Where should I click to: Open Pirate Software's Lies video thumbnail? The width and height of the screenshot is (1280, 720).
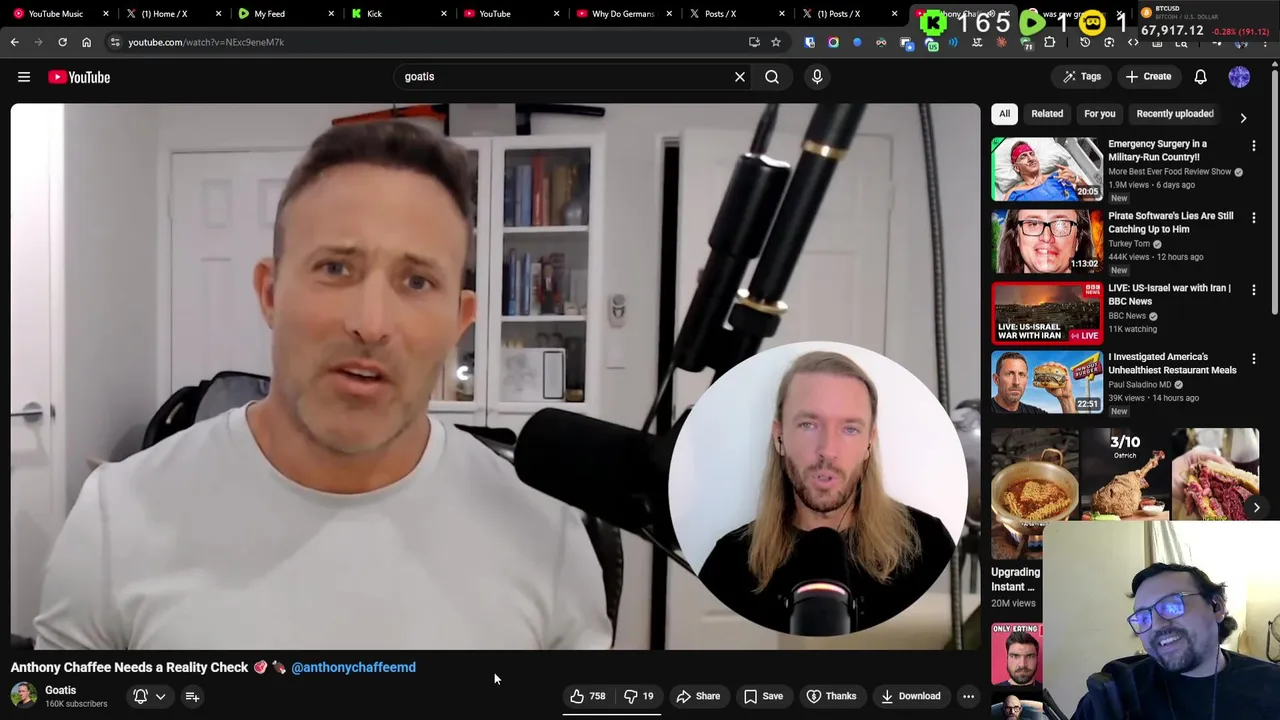pyautogui.click(x=1047, y=241)
